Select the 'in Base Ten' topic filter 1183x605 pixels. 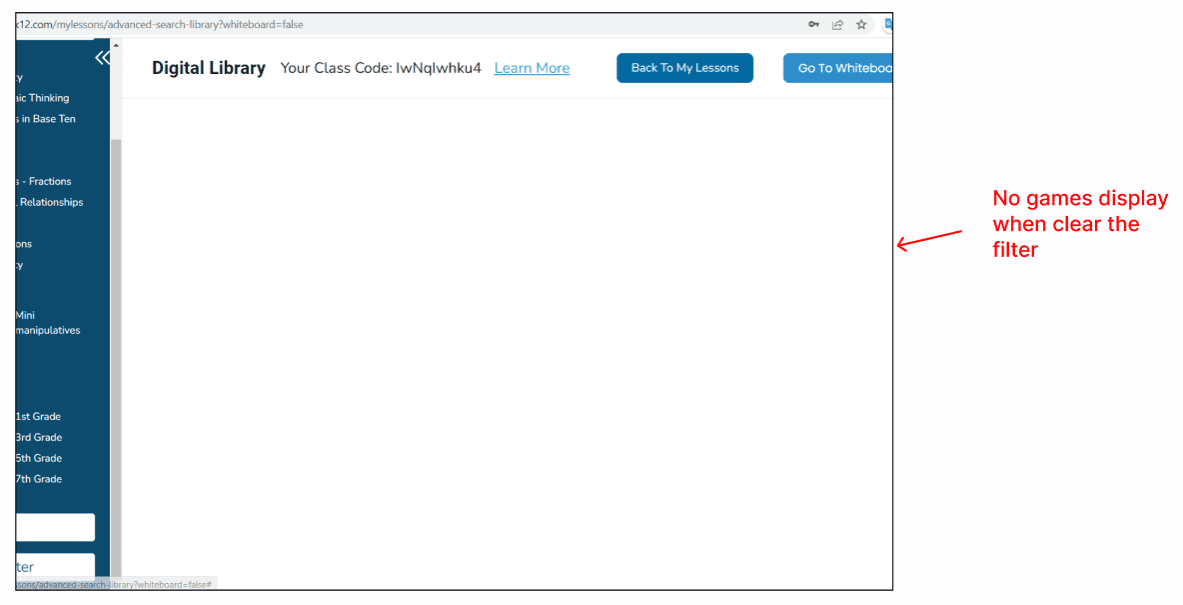[x=45, y=118]
